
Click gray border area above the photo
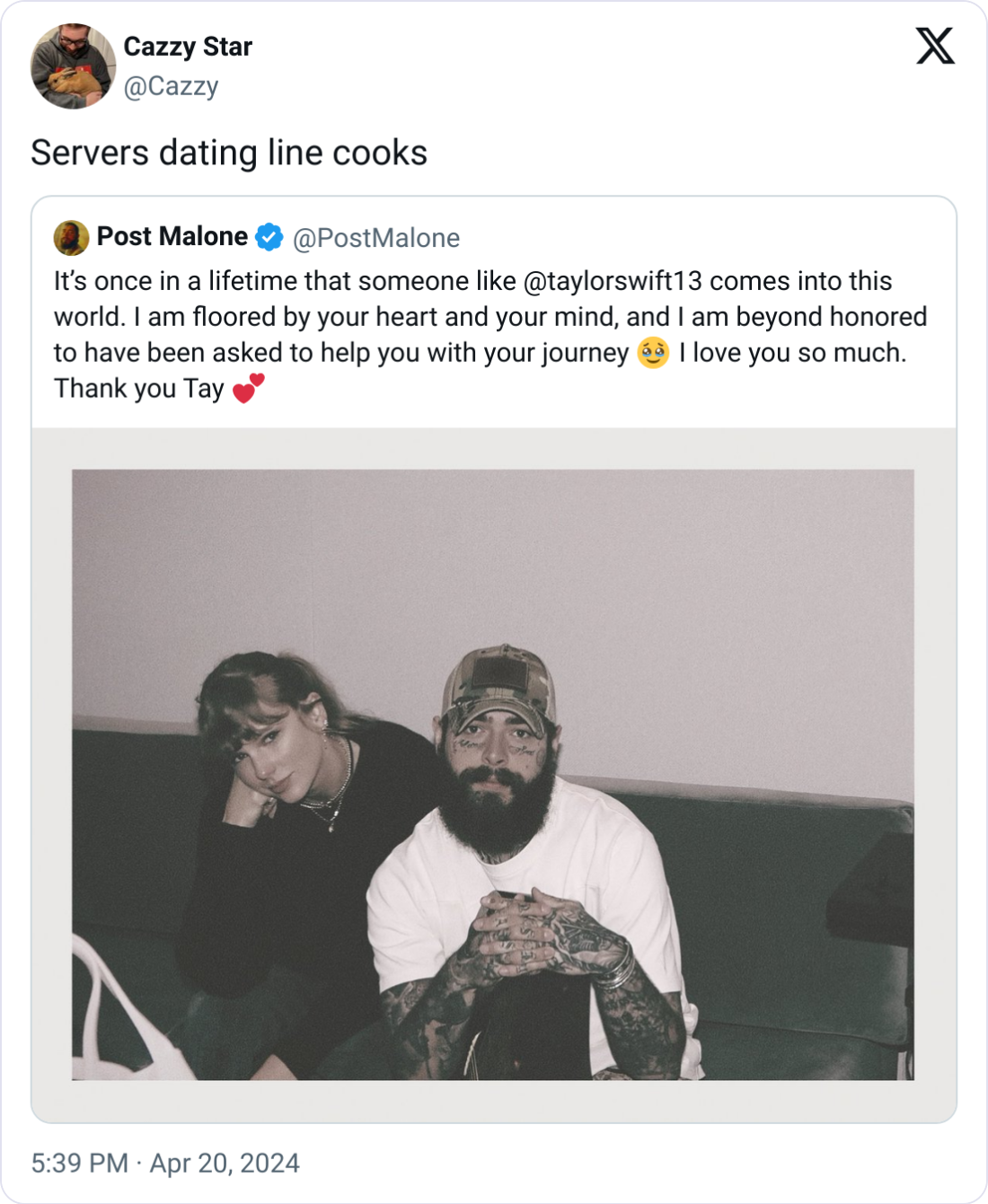(x=493, y=448)
